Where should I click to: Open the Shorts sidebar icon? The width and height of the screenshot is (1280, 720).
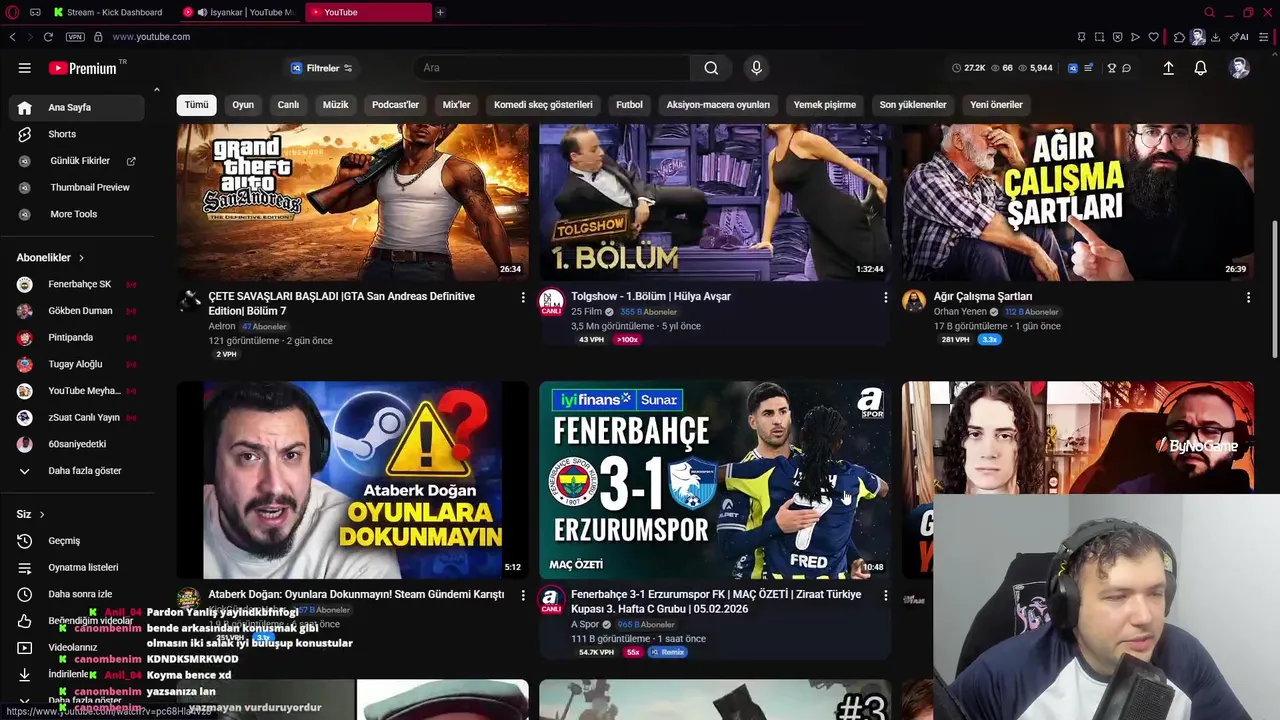[x=25, y=134]
